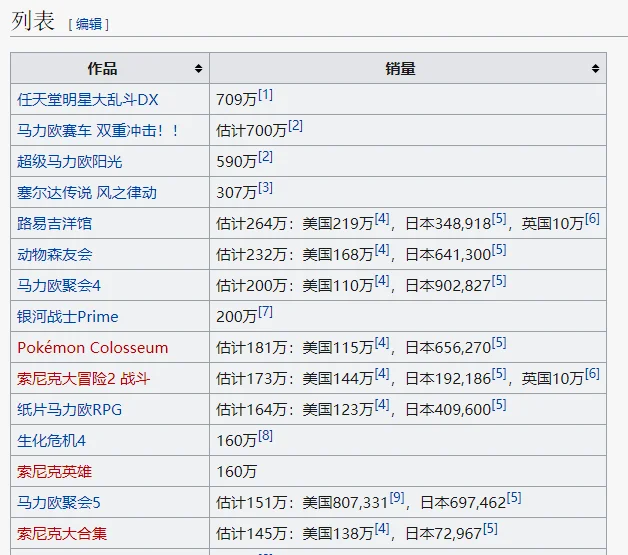Select the 日本902,827 figure
This screenshot has width=628, height=555.
pos(448,286)
